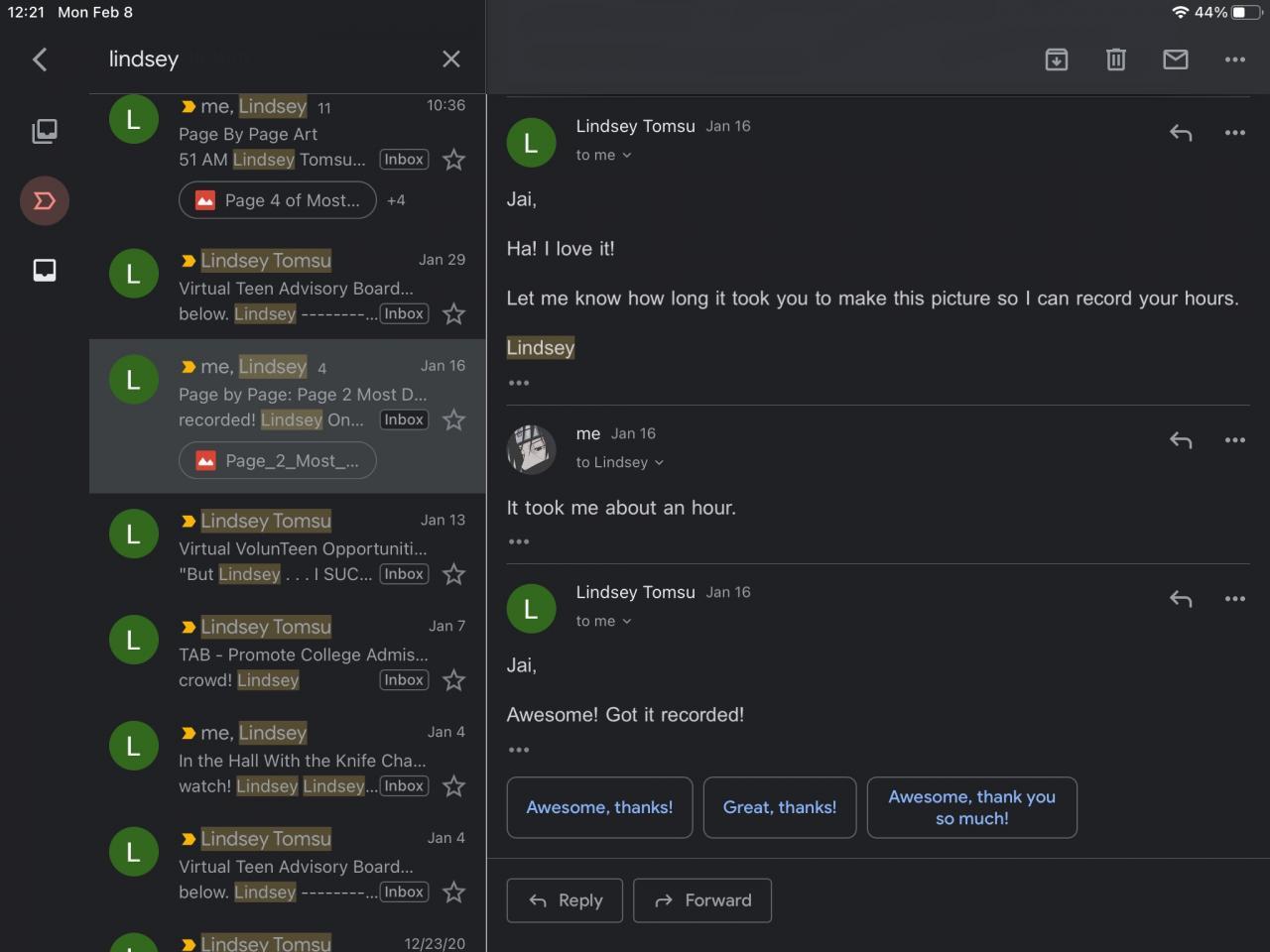Screen dimensions: 1270x952
Task: Expand 'to me' details in last Lindsey message
Action: coord(604,622)
